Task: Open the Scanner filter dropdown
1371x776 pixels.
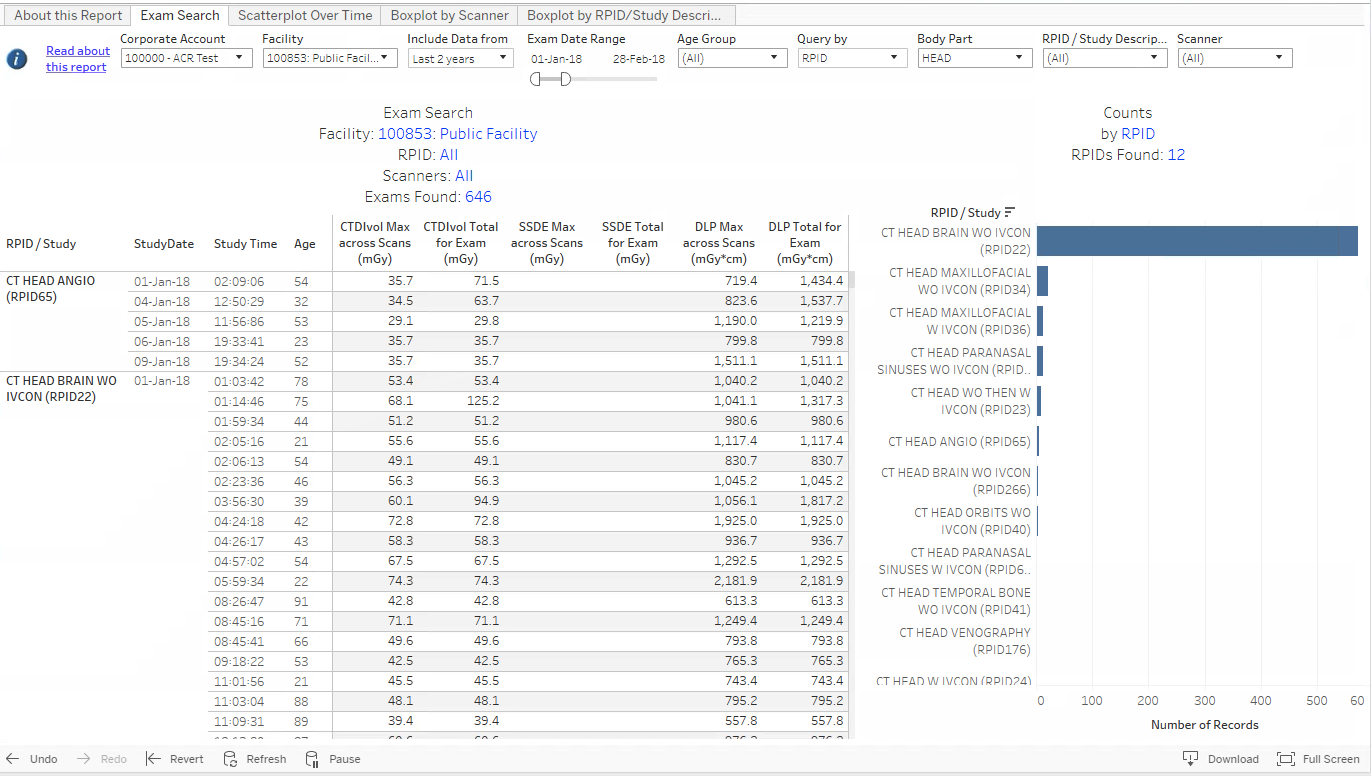Action: point(1235,58)
